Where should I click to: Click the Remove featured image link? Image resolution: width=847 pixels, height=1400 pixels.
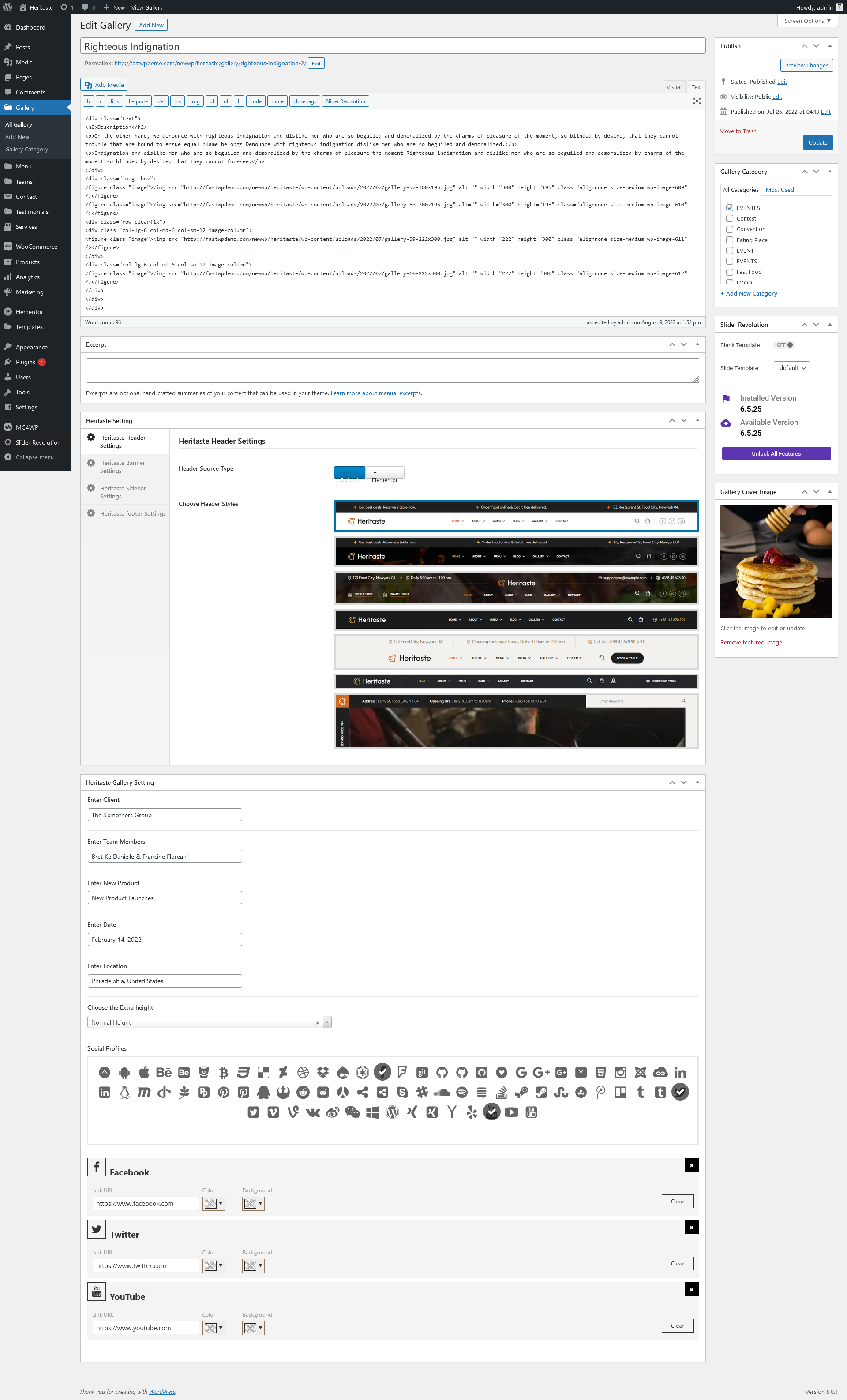[x=750, y=643]
